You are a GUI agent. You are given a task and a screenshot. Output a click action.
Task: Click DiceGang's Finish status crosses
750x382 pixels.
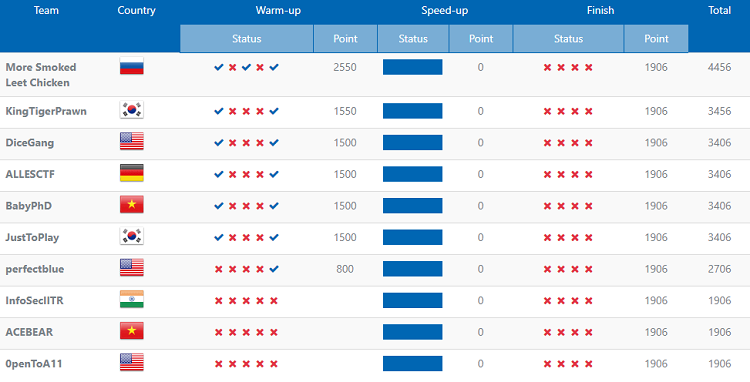coord(568,143)
